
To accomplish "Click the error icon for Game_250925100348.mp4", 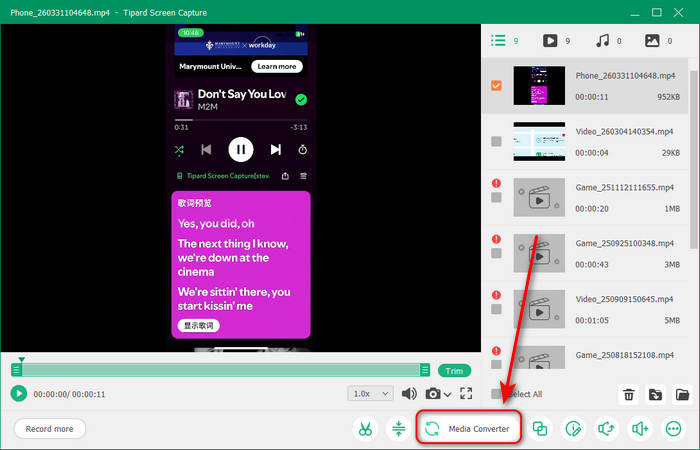I will [x=496, y=239].
